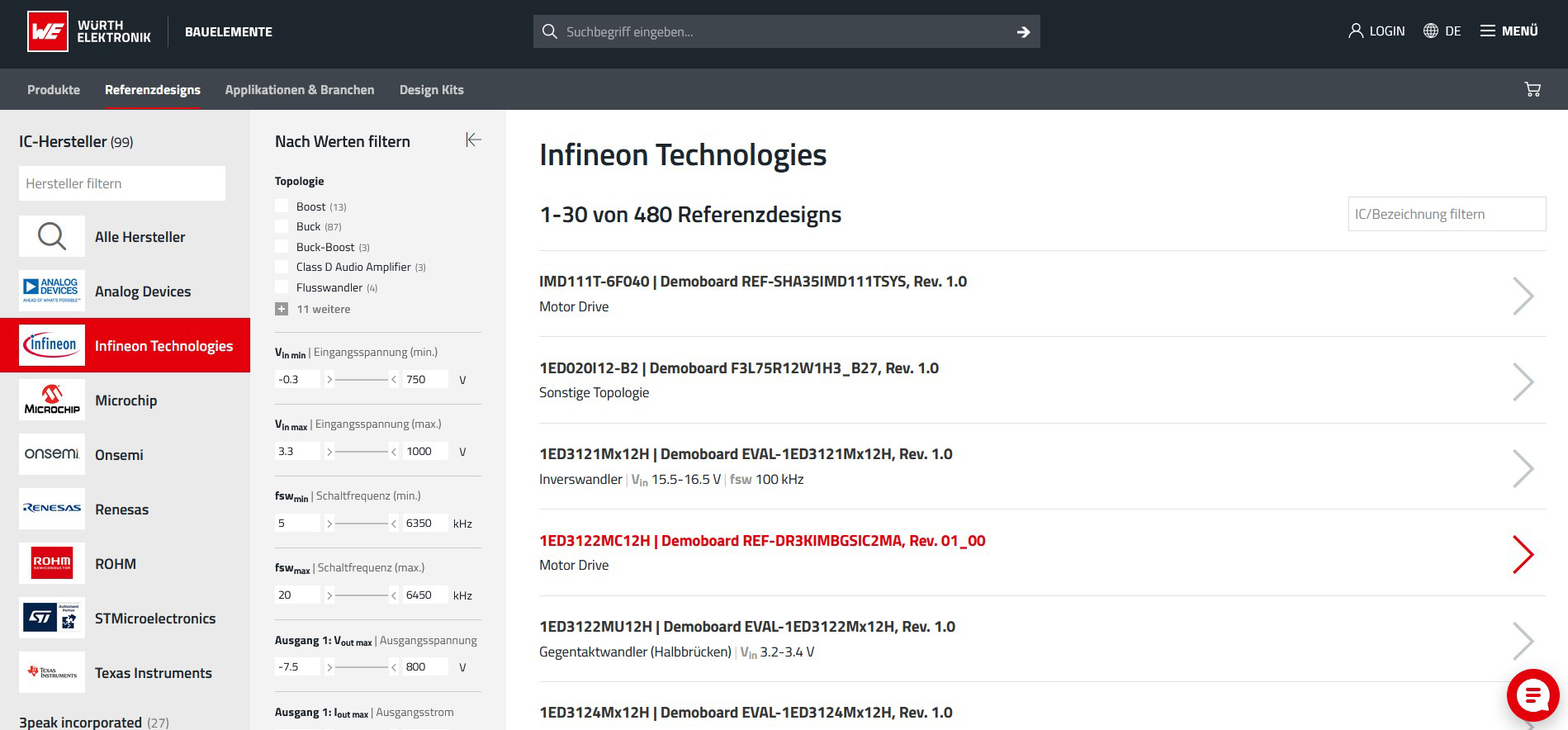The height and width of the screenshot is (730, 1568).
Task: Click the Eingangsspannung min. slider track
Action: click(x=361, y=380)
